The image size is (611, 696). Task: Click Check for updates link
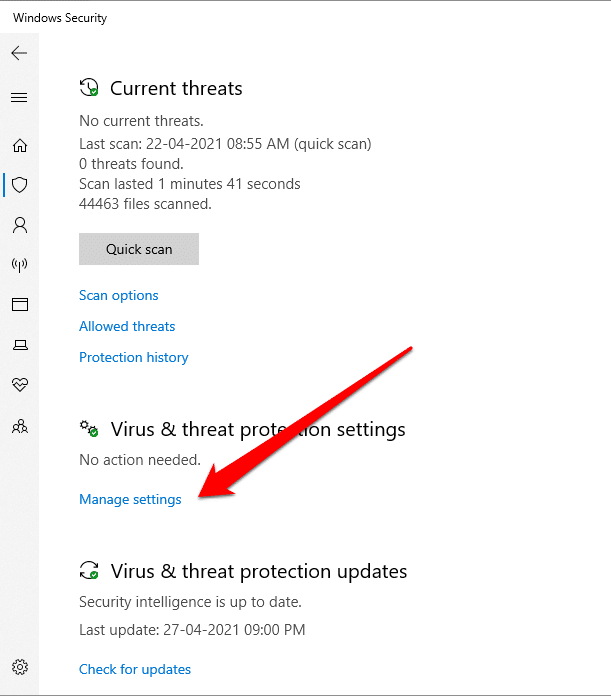click(x=135, y=670)
